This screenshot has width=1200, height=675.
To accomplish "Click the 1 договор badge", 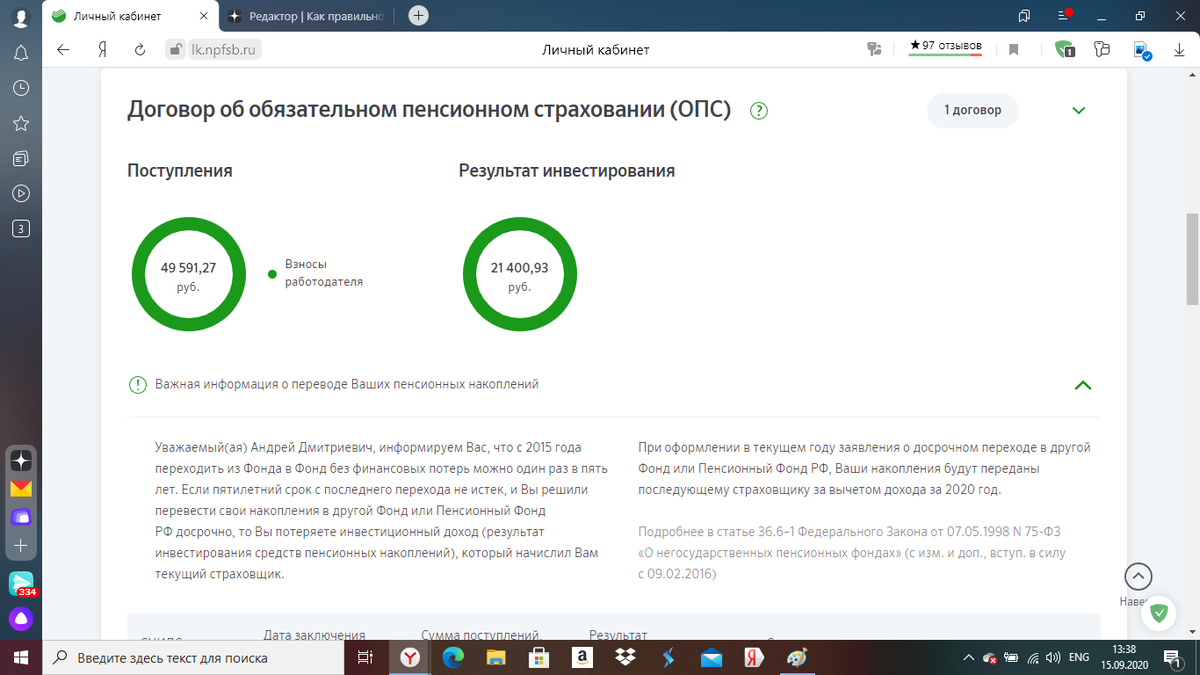I will click(x=972, y=110).
